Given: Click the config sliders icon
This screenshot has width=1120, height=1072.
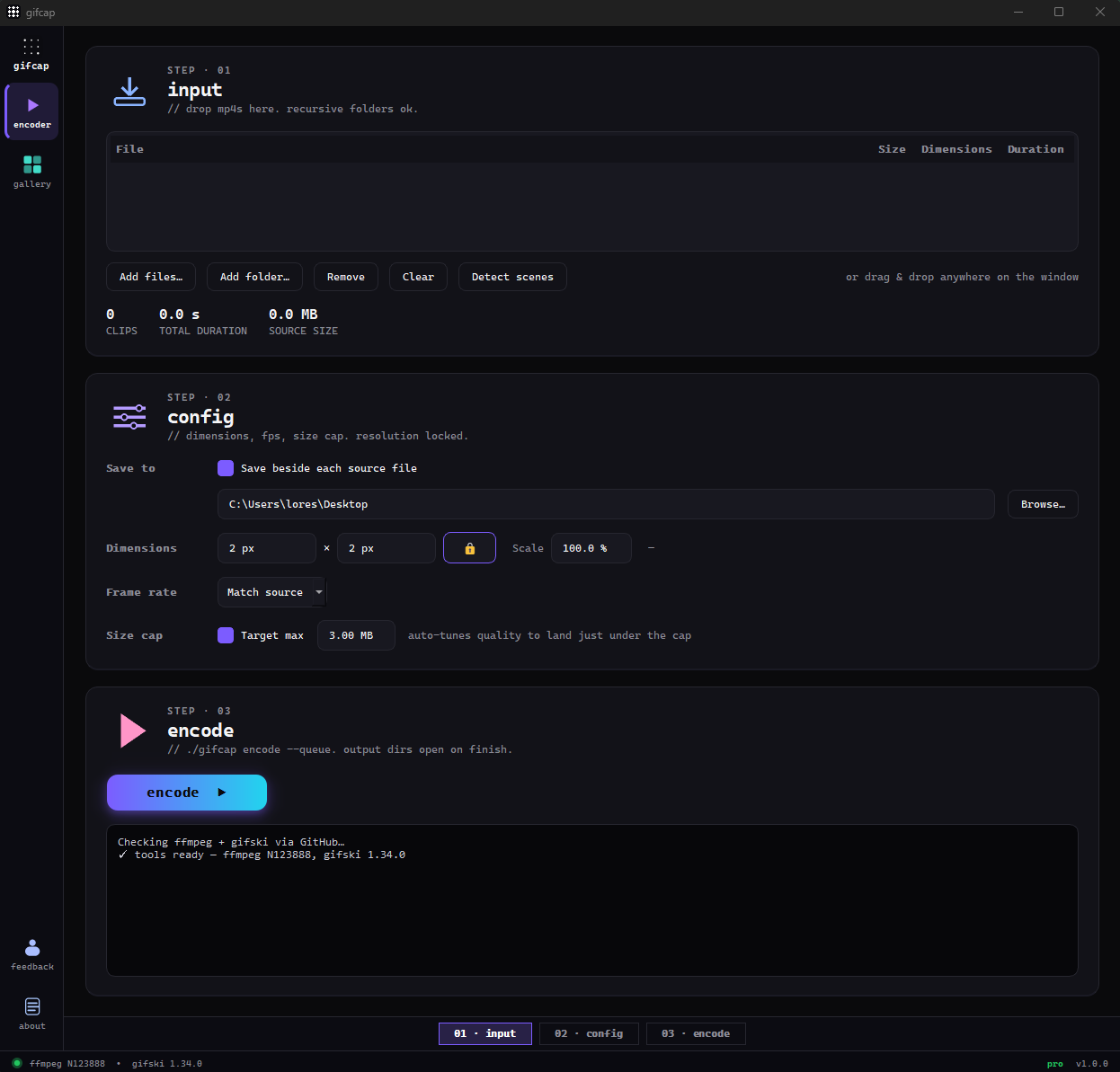Looking at the screenshot, I should click(129, 417).
